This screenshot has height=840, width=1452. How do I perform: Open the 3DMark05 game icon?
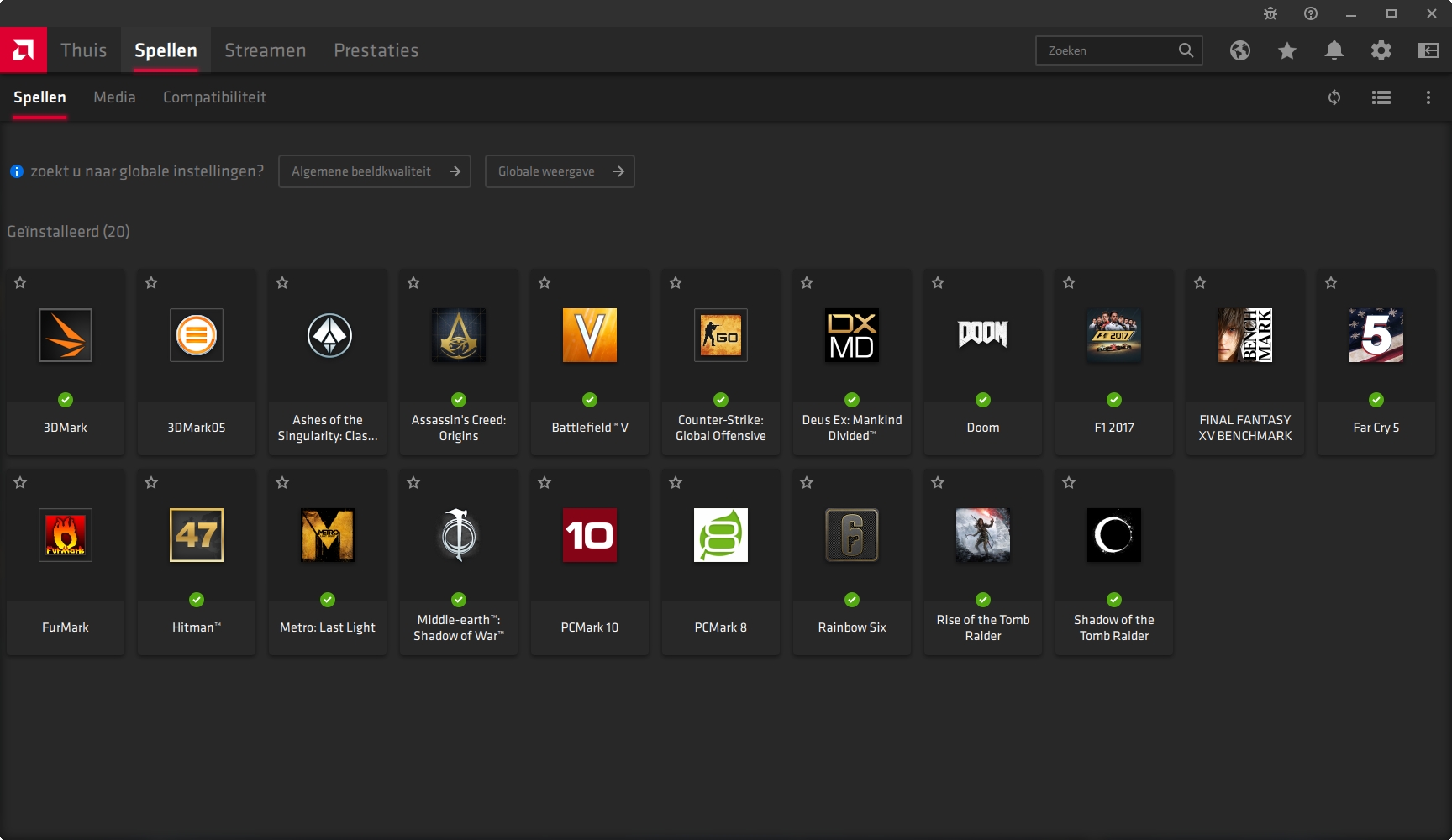tap(197, 335)
